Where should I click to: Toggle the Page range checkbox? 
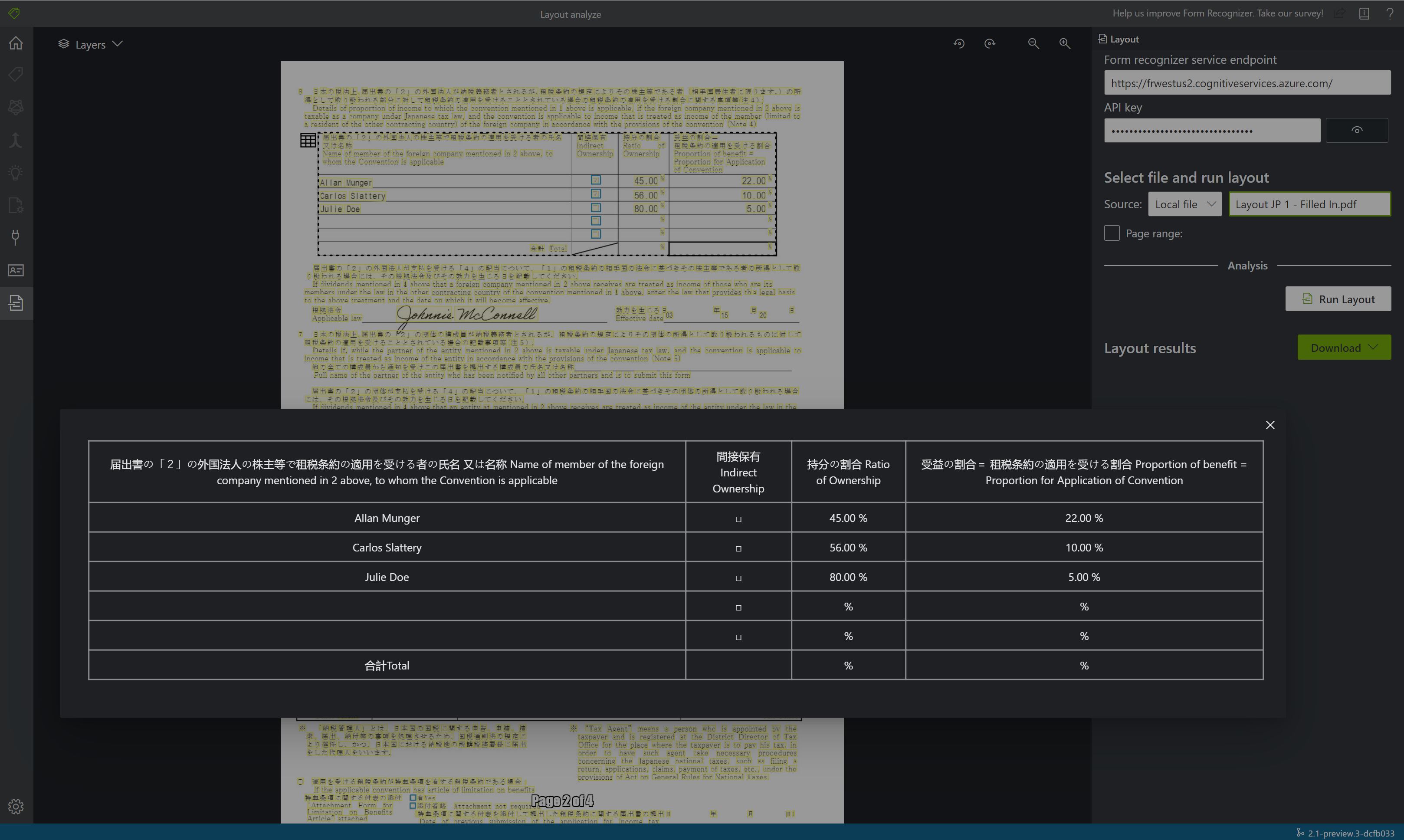coord(1111,233)
